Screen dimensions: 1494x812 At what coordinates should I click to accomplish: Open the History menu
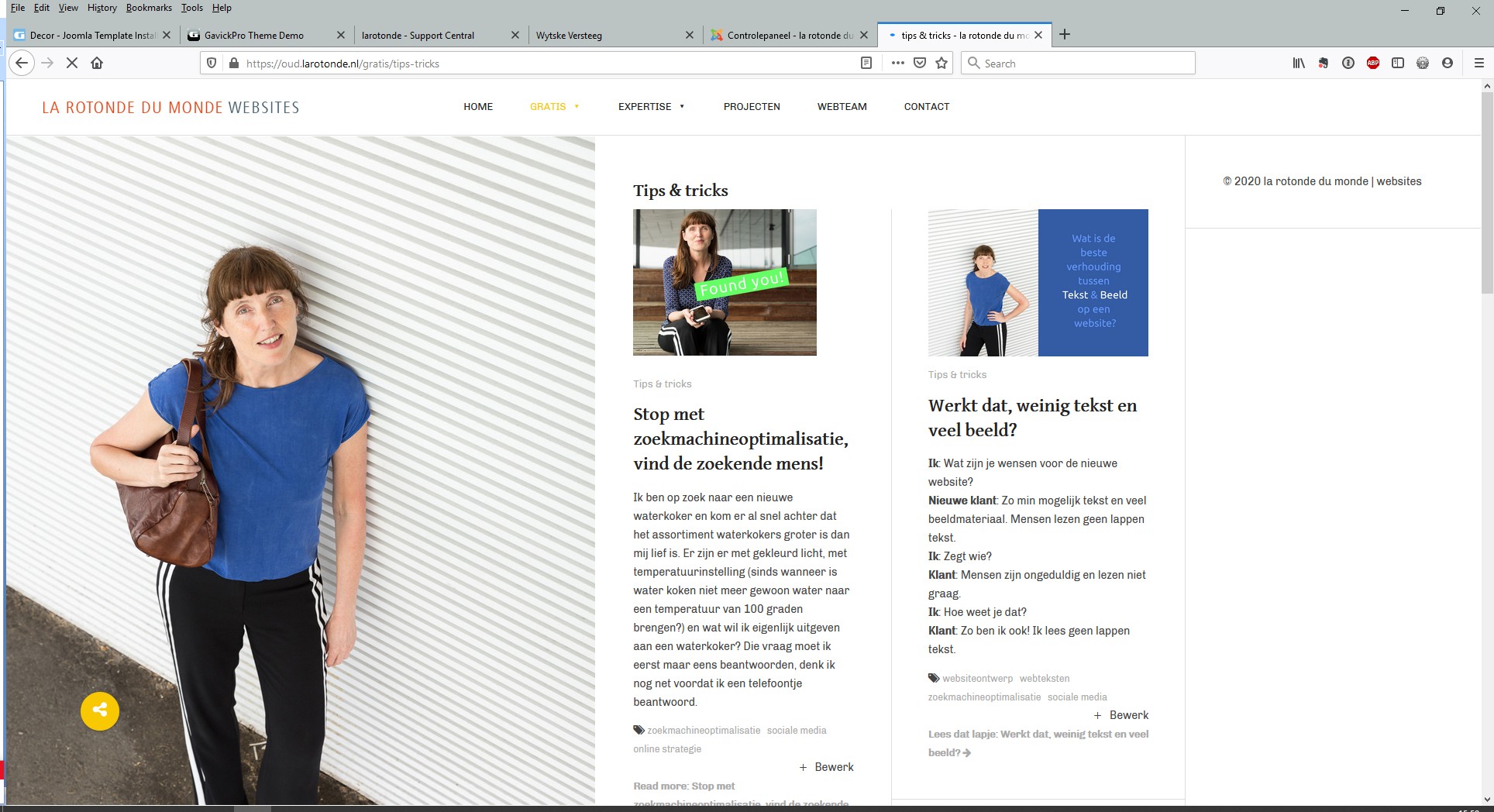(x=102, y=8)
